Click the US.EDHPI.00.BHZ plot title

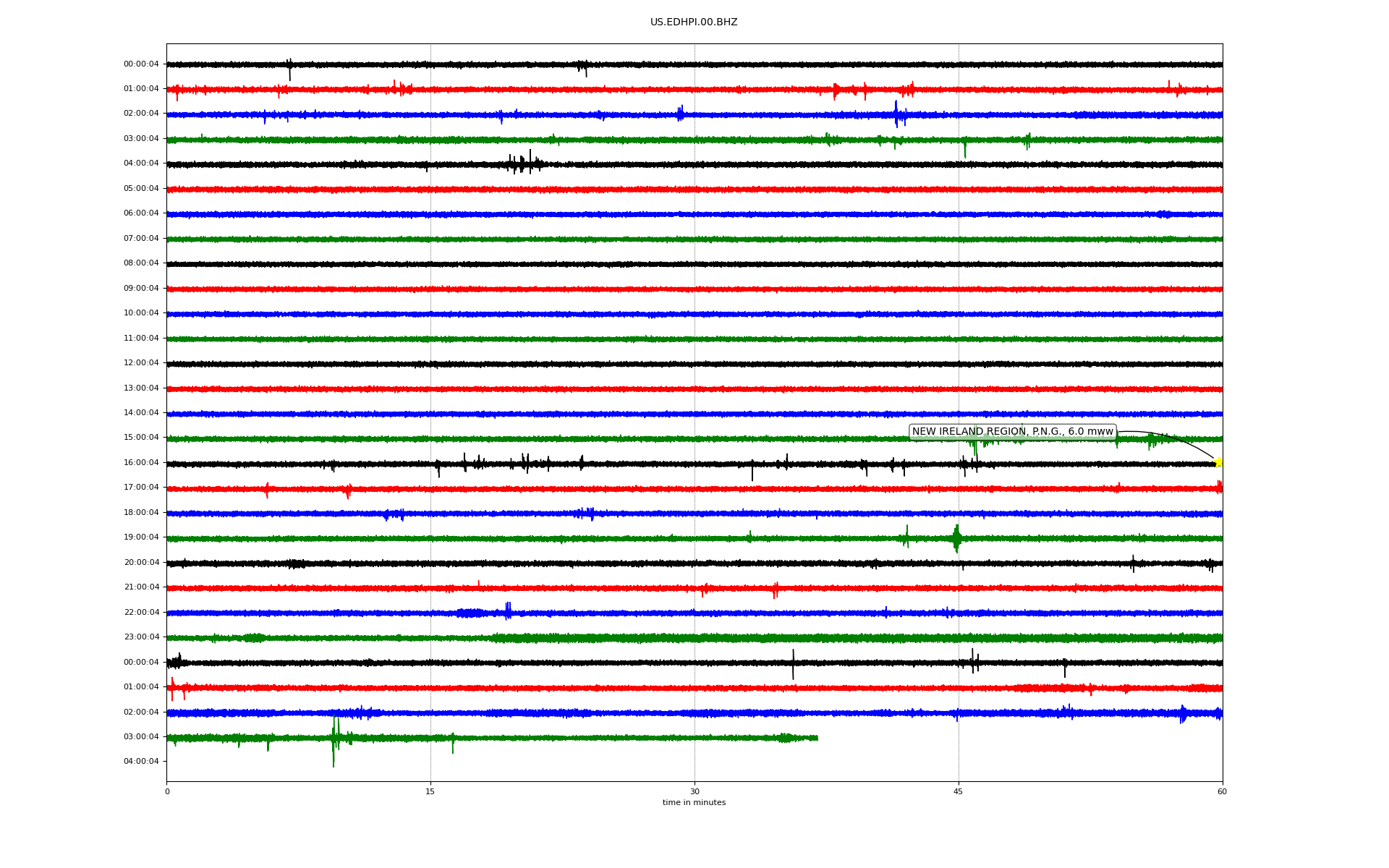694,22
